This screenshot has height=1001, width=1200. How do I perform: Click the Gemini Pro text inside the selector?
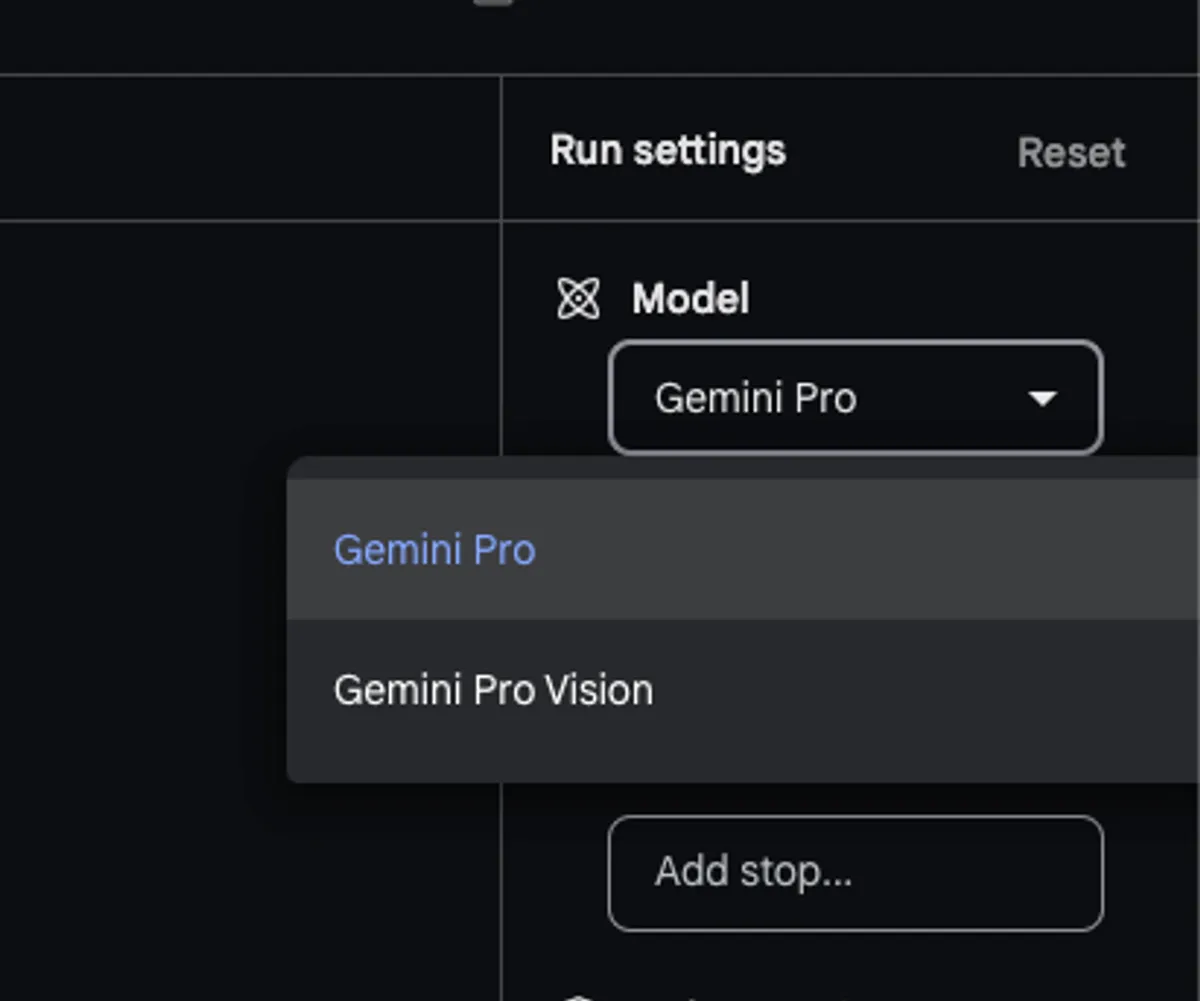coord(755,399)
